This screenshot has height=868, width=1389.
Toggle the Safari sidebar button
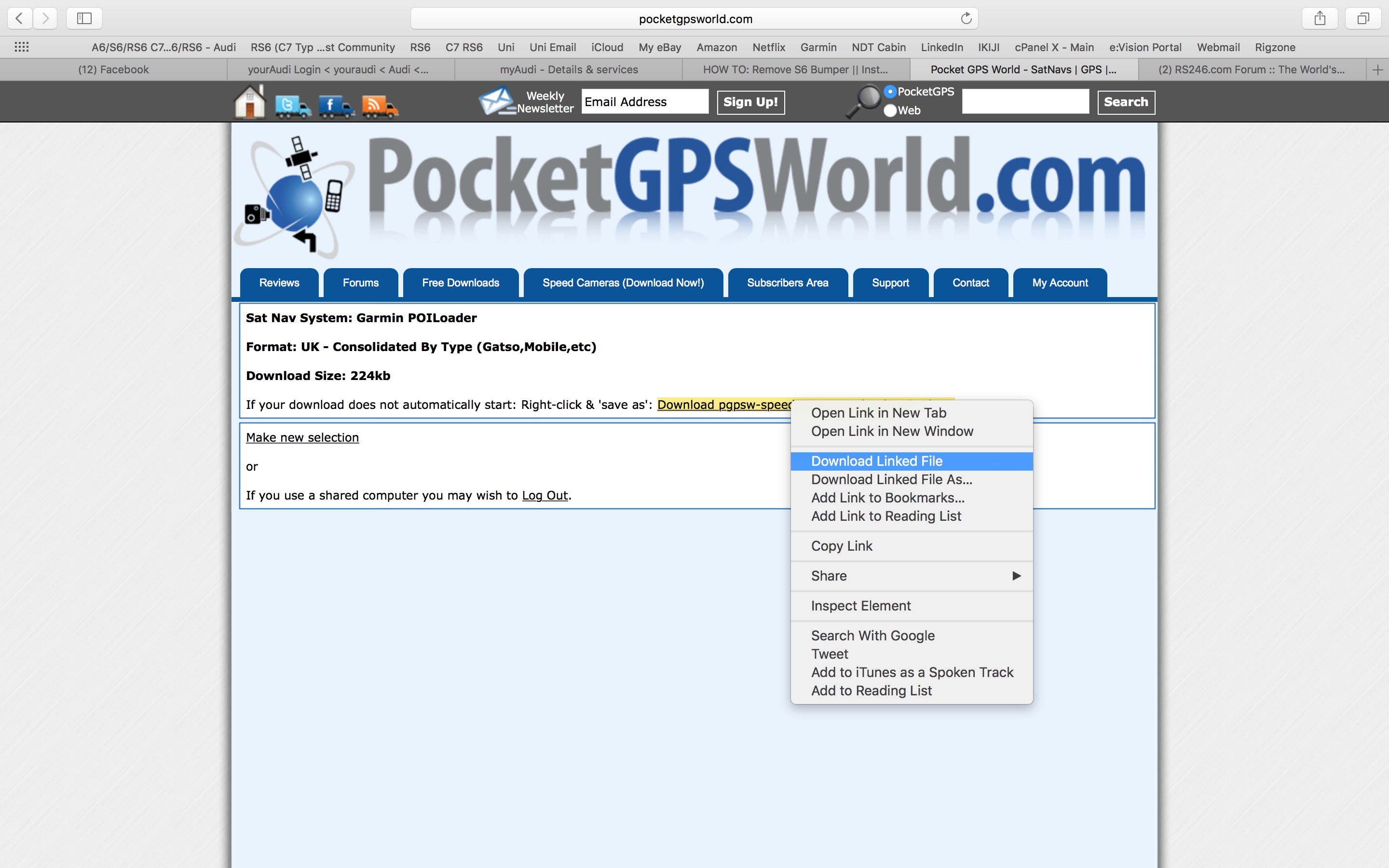point(84,18)
